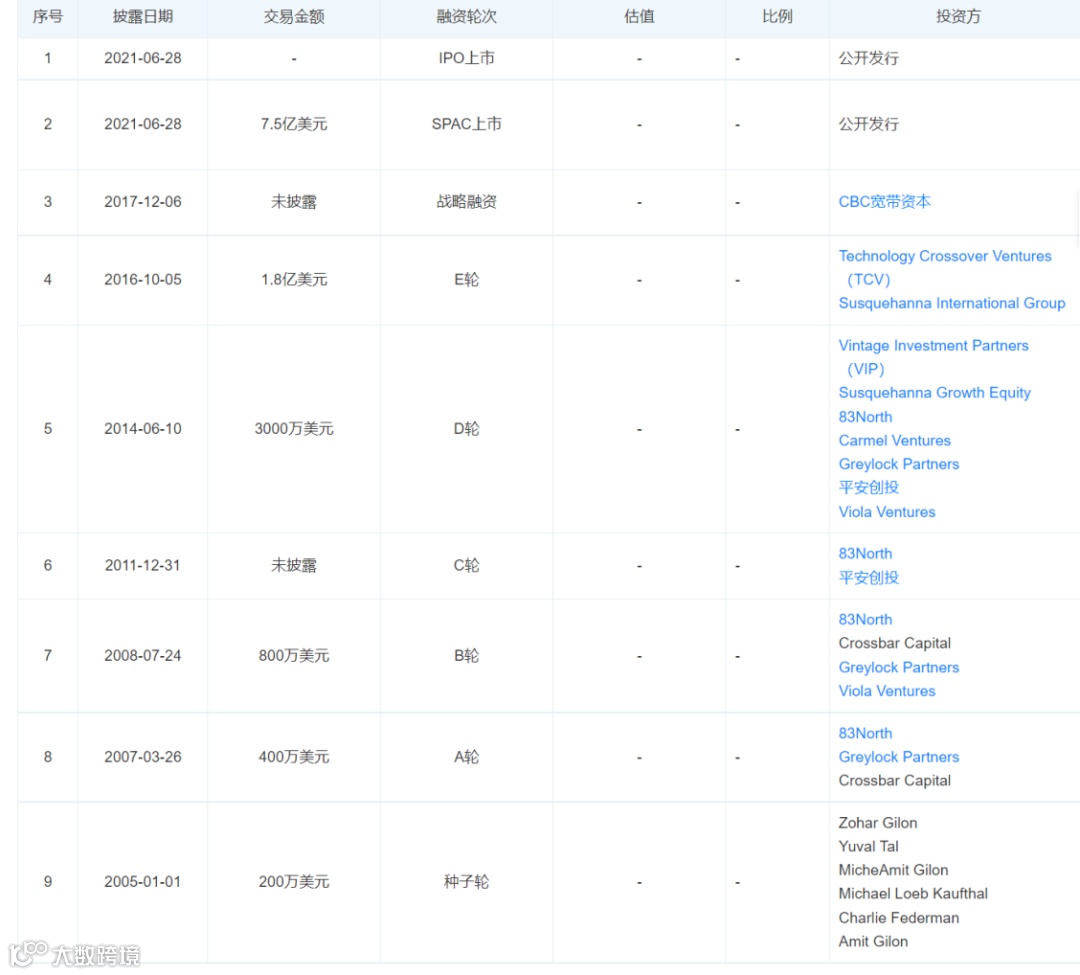Select the date 2011-12-31 cell

point(143,566)
